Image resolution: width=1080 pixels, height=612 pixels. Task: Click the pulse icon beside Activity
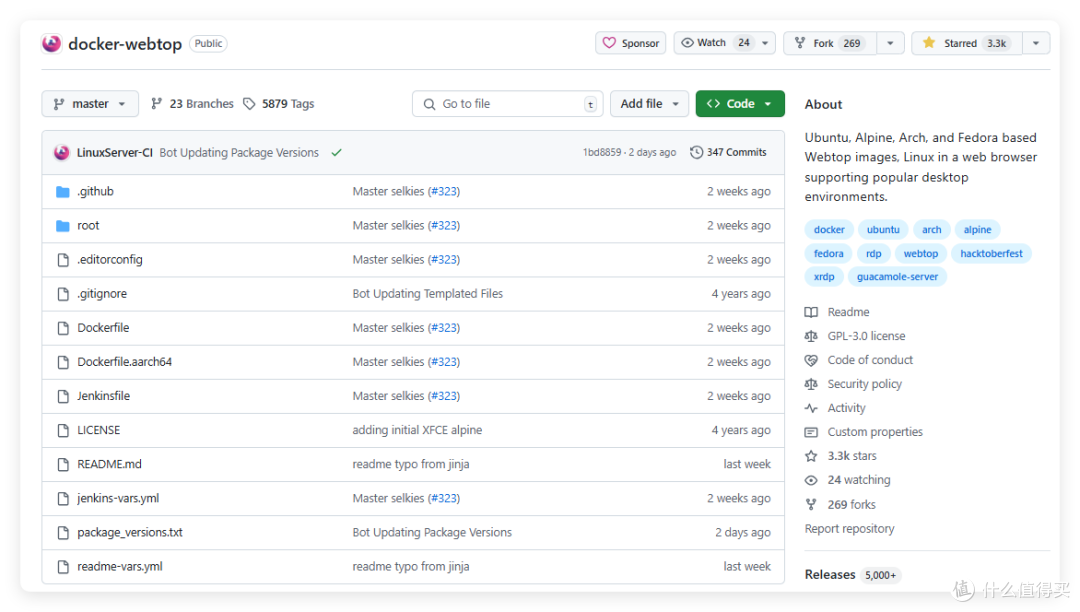click(811, 408)
